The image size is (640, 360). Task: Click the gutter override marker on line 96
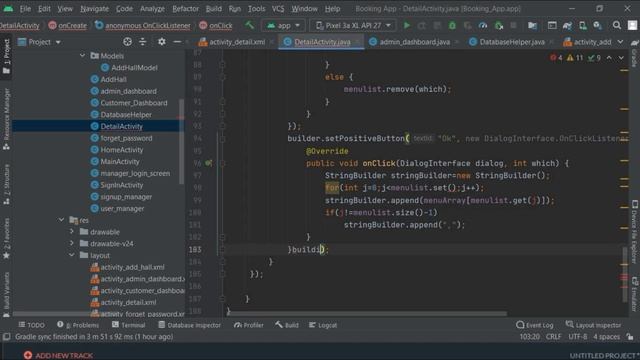pos(209,163)
